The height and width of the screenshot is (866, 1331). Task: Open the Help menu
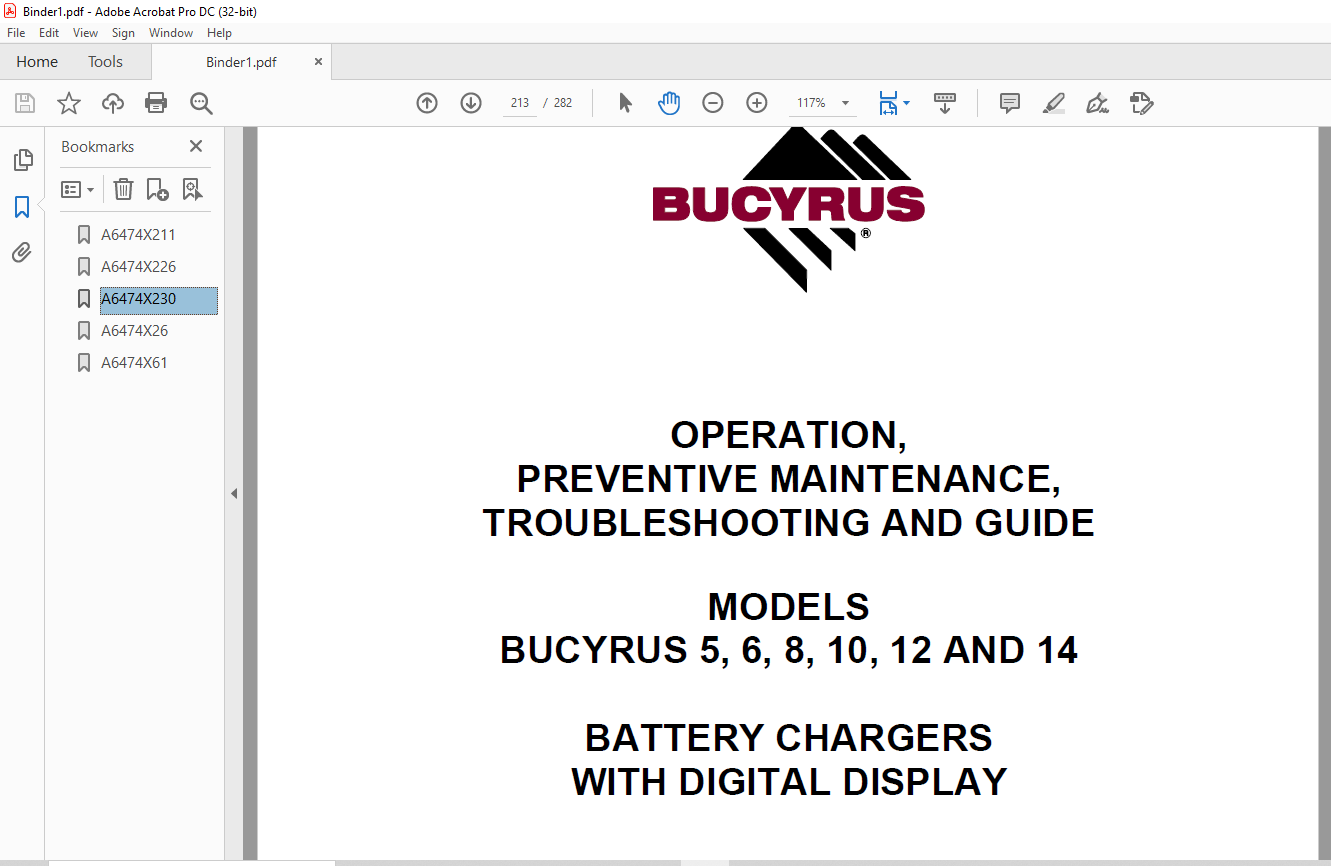(219, 33)
